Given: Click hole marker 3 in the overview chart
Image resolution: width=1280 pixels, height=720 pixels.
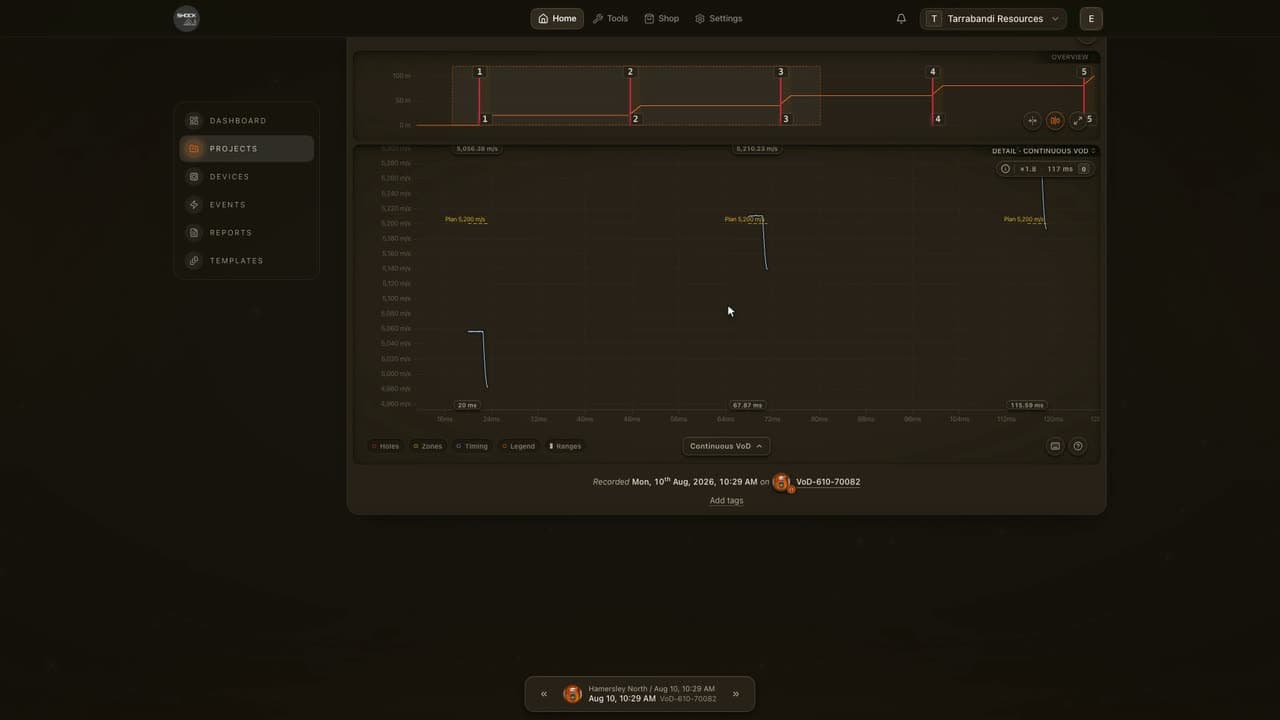Looking at the screenshot, I should (781, 72).
